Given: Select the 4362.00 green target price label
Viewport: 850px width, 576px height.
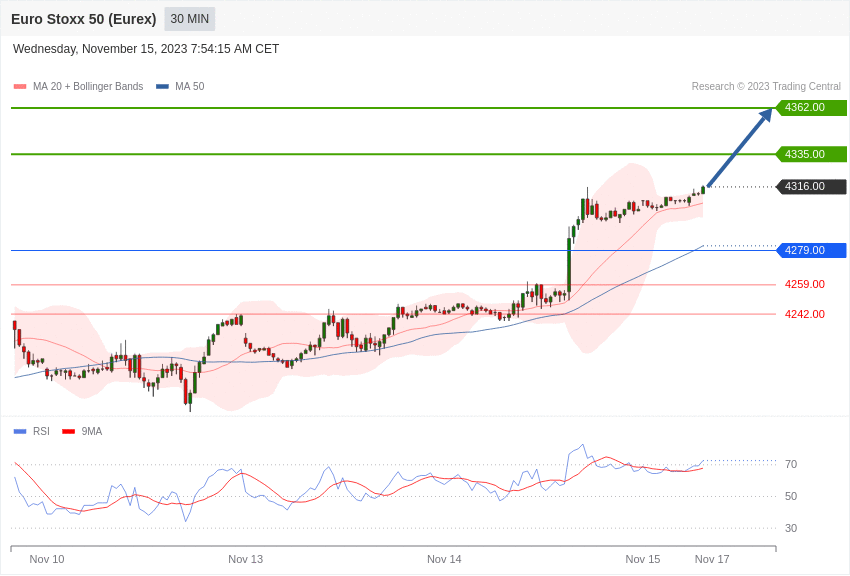Looking at the screenshot, I should (811, 107).
